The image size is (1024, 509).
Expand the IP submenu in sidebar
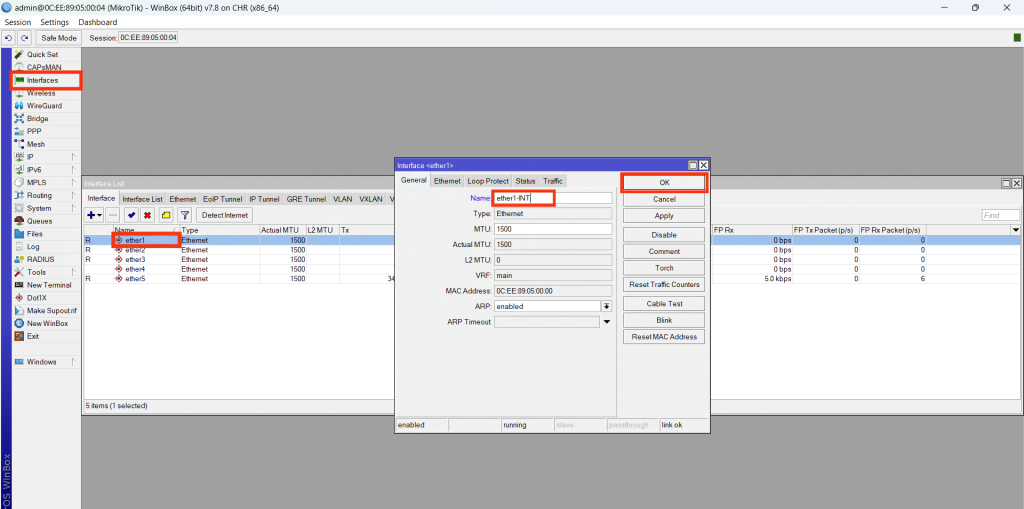(x=30, y=157)
